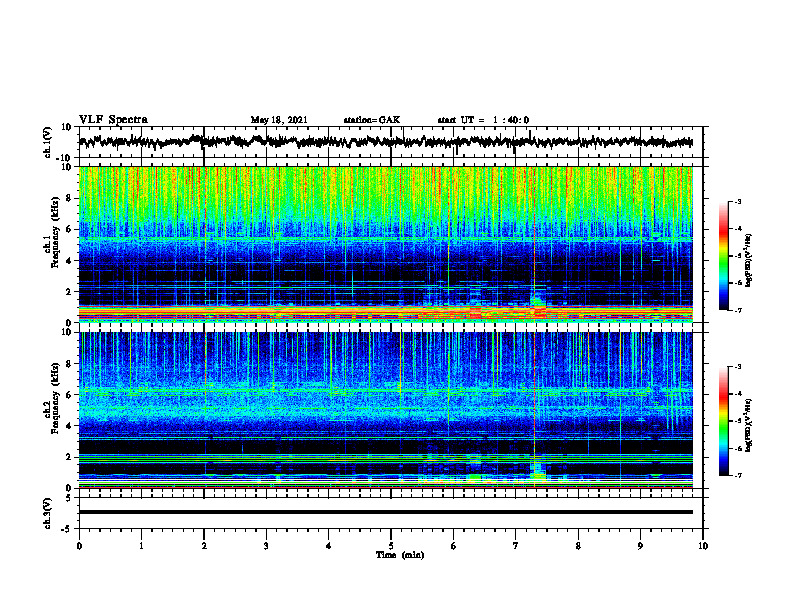Select the ch.2 colorbar gradient
The height and width of the screenshot is (612, 792).
tap(724, 421)
